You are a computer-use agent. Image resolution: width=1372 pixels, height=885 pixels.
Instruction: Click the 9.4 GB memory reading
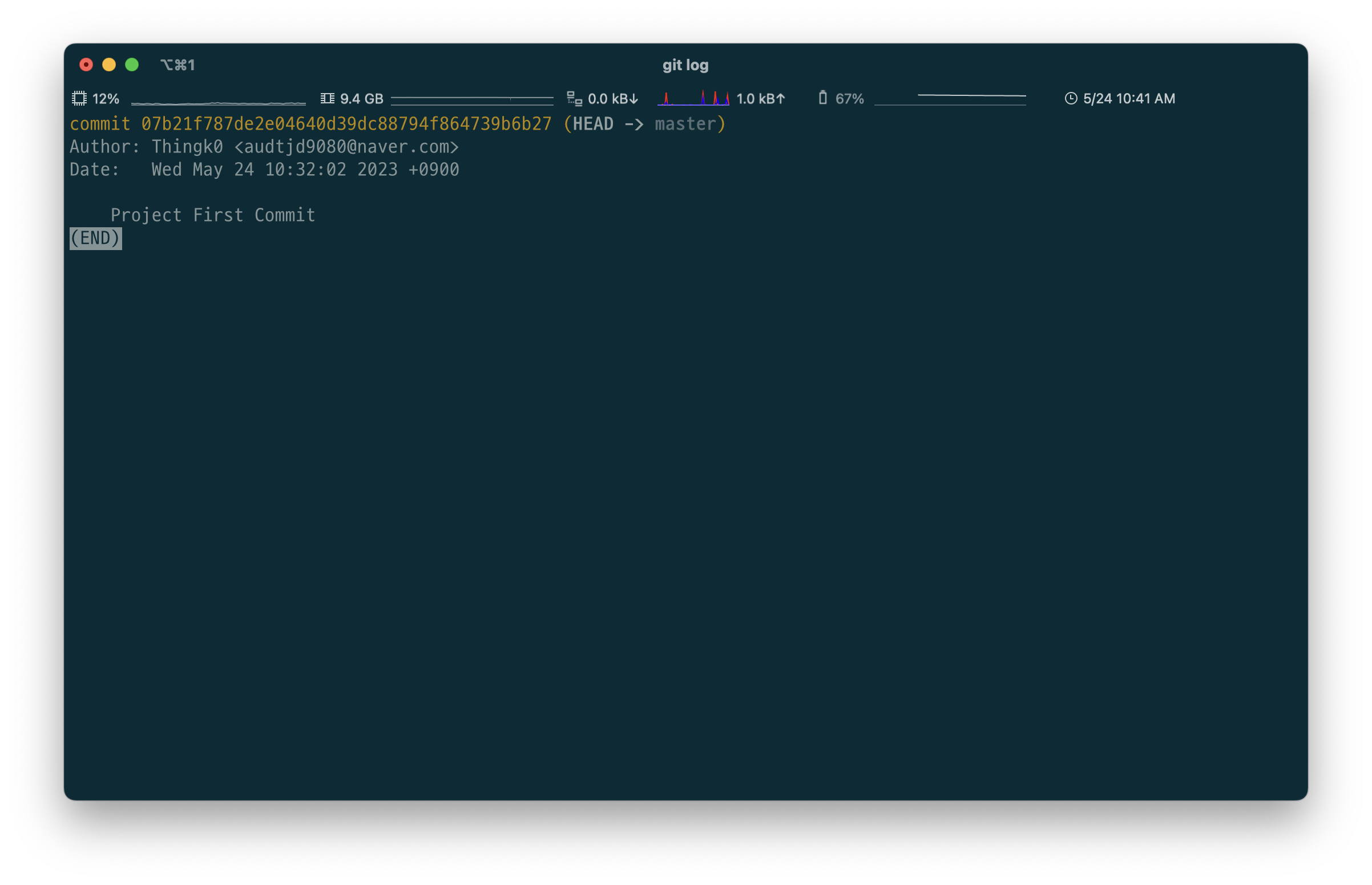(x=361, y=99)
